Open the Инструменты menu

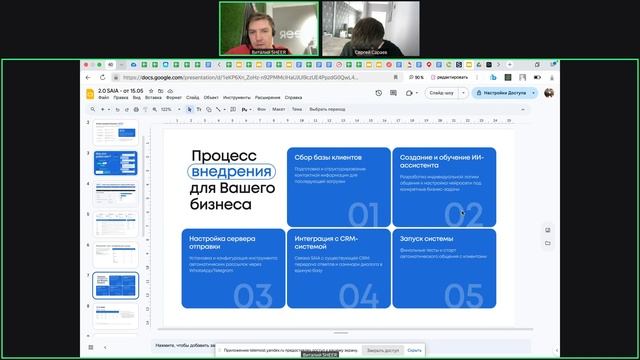(237, 98)
